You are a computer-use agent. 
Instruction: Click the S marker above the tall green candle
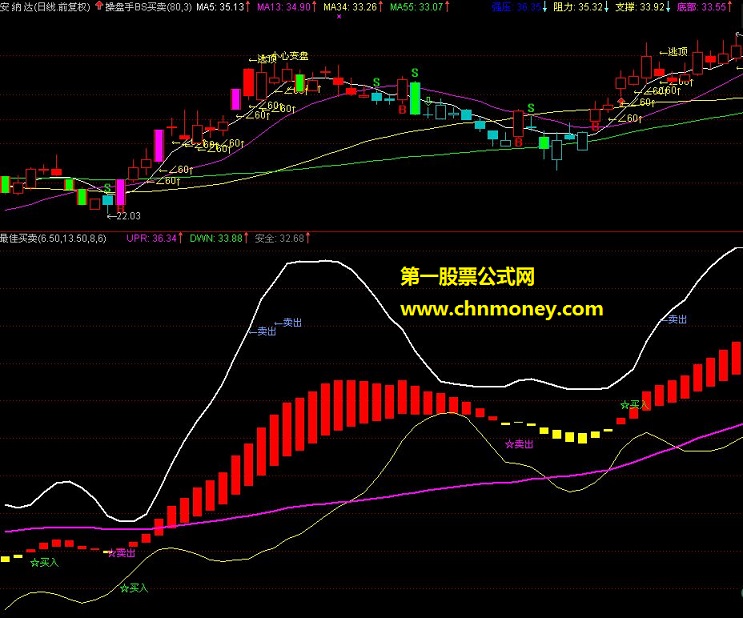415,73
